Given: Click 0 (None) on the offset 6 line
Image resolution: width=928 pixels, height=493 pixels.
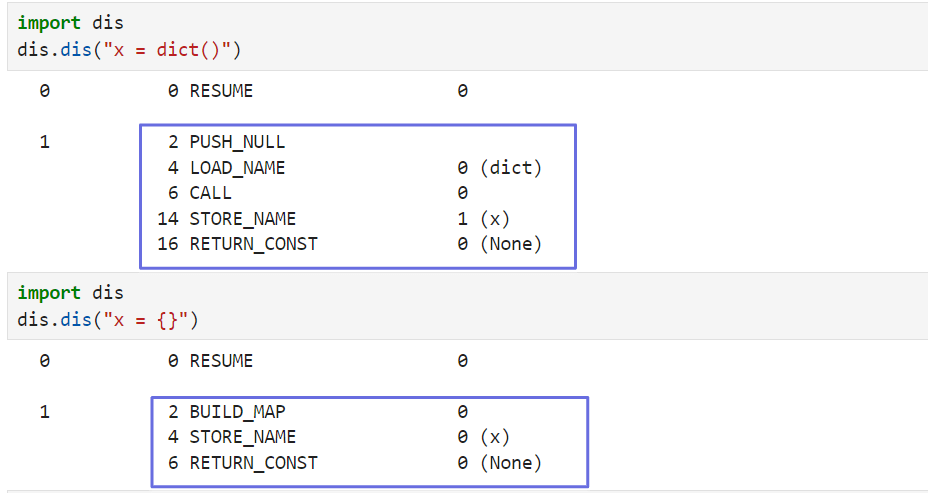Looking at the screenshot, I should pos(500,463).
